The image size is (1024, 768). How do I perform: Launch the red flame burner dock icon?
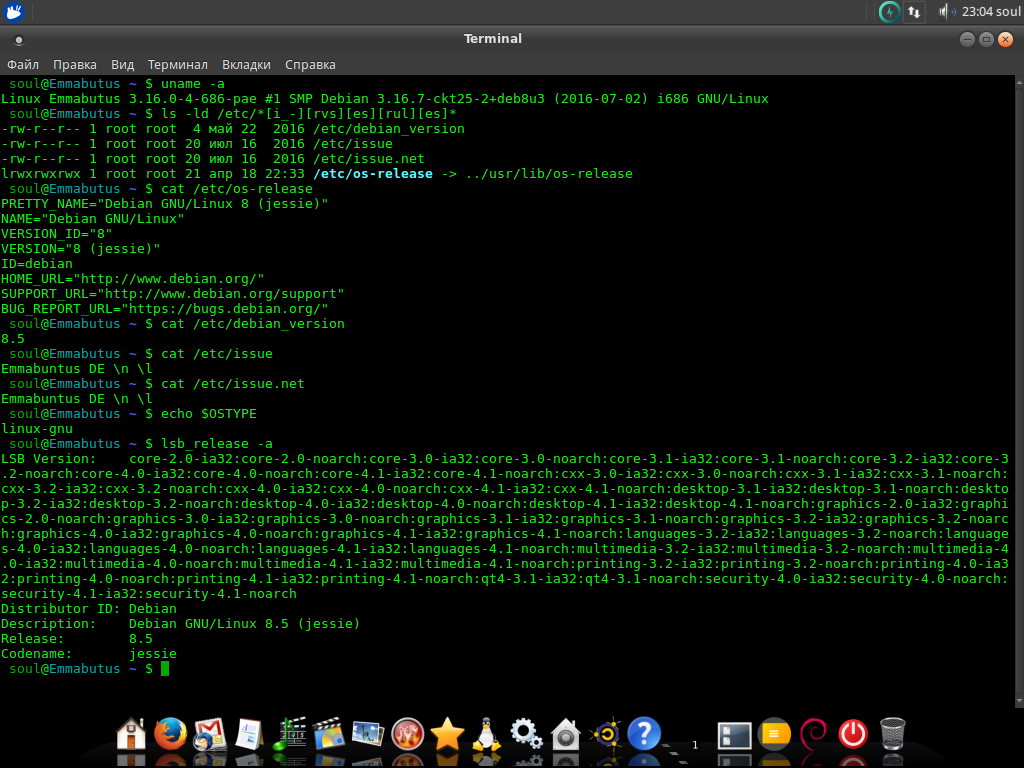(x=408, y=734)
